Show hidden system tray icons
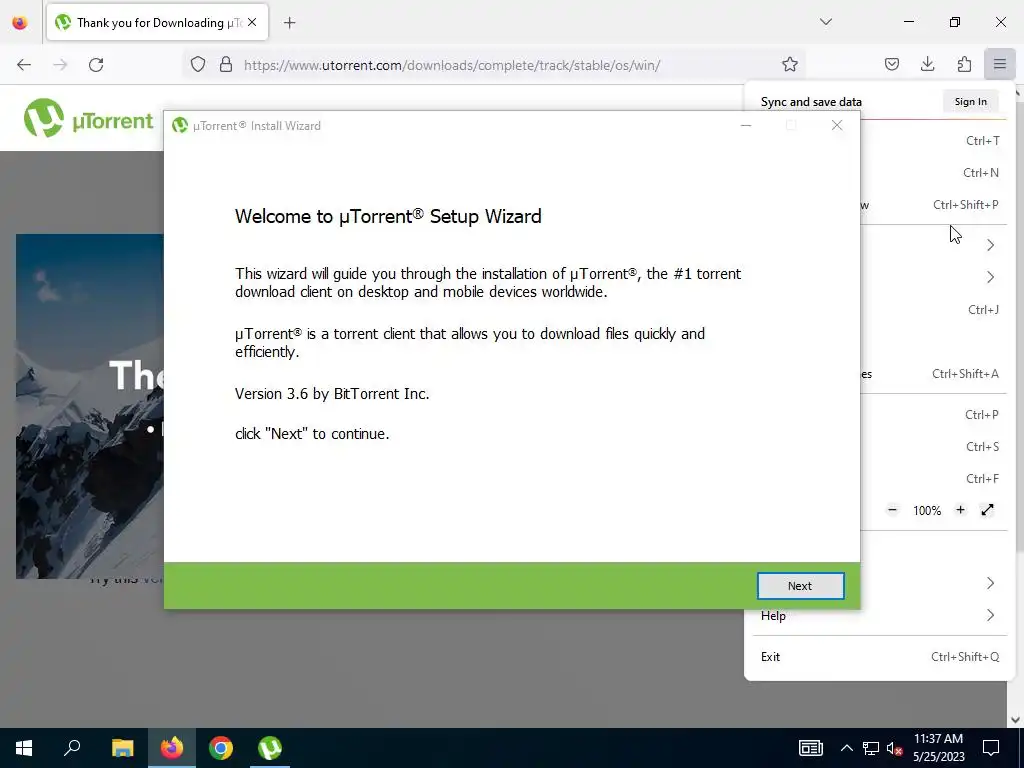Viewport: 1024px width, 768px height. 846,748
